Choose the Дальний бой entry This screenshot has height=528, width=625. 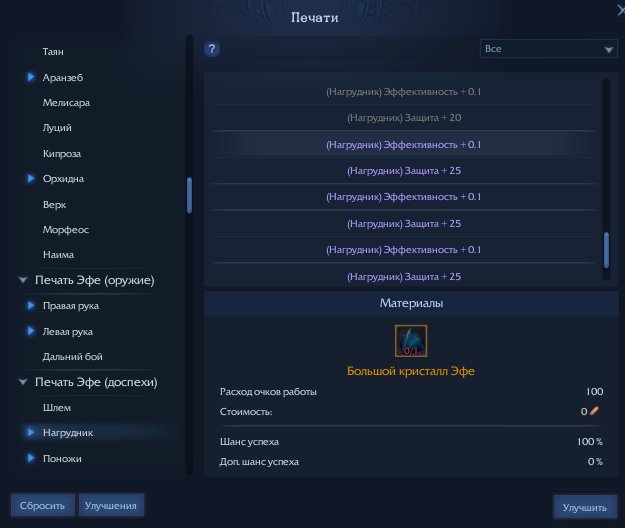pos(72,357)
